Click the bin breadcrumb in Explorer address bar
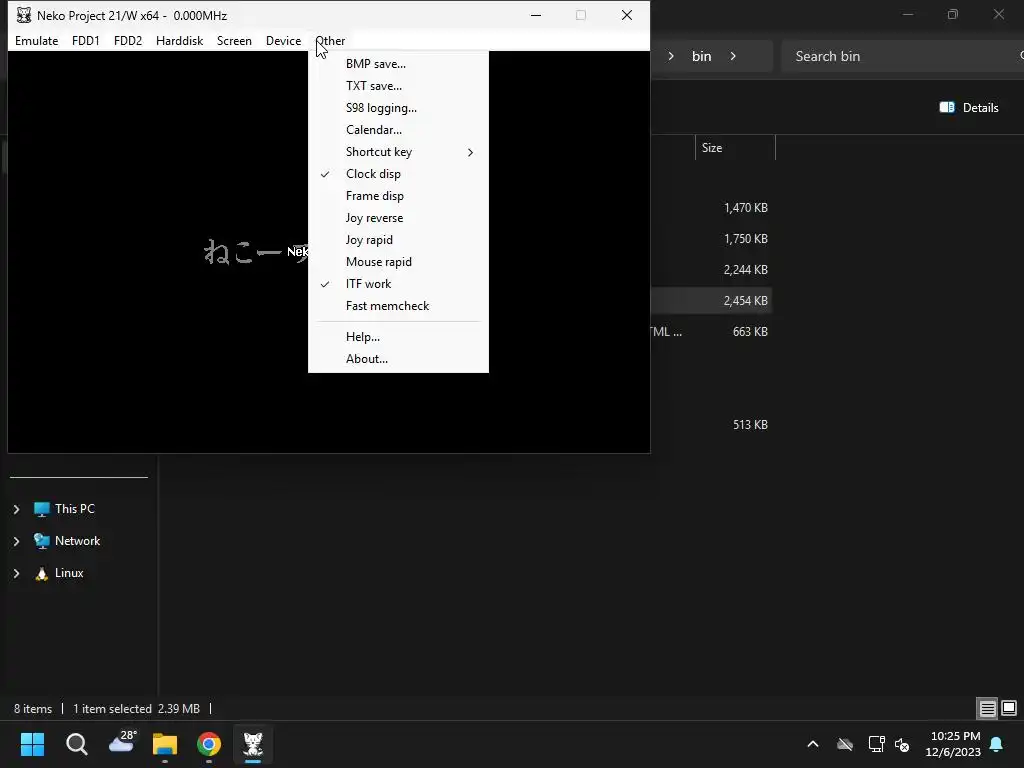The image size is (1024, 768). coord(701,56)
